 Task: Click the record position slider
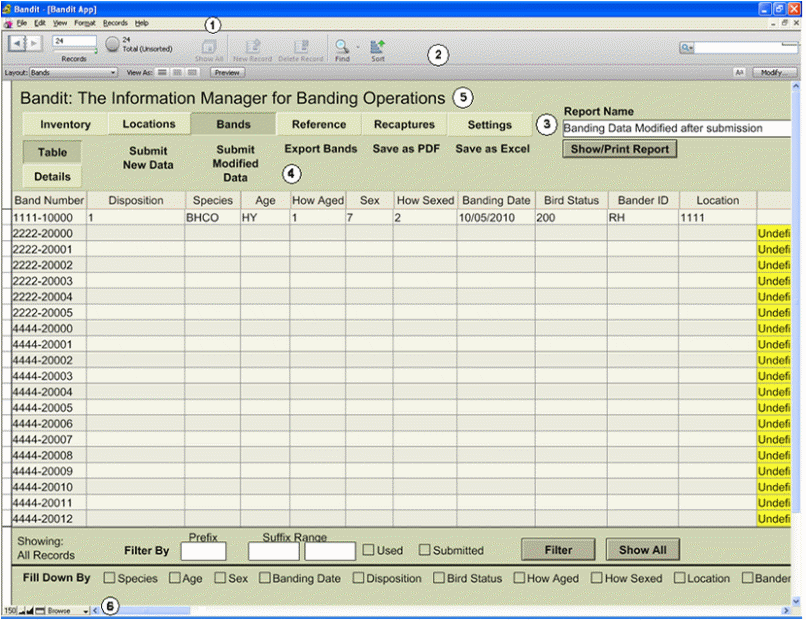[x=73, y=53]
